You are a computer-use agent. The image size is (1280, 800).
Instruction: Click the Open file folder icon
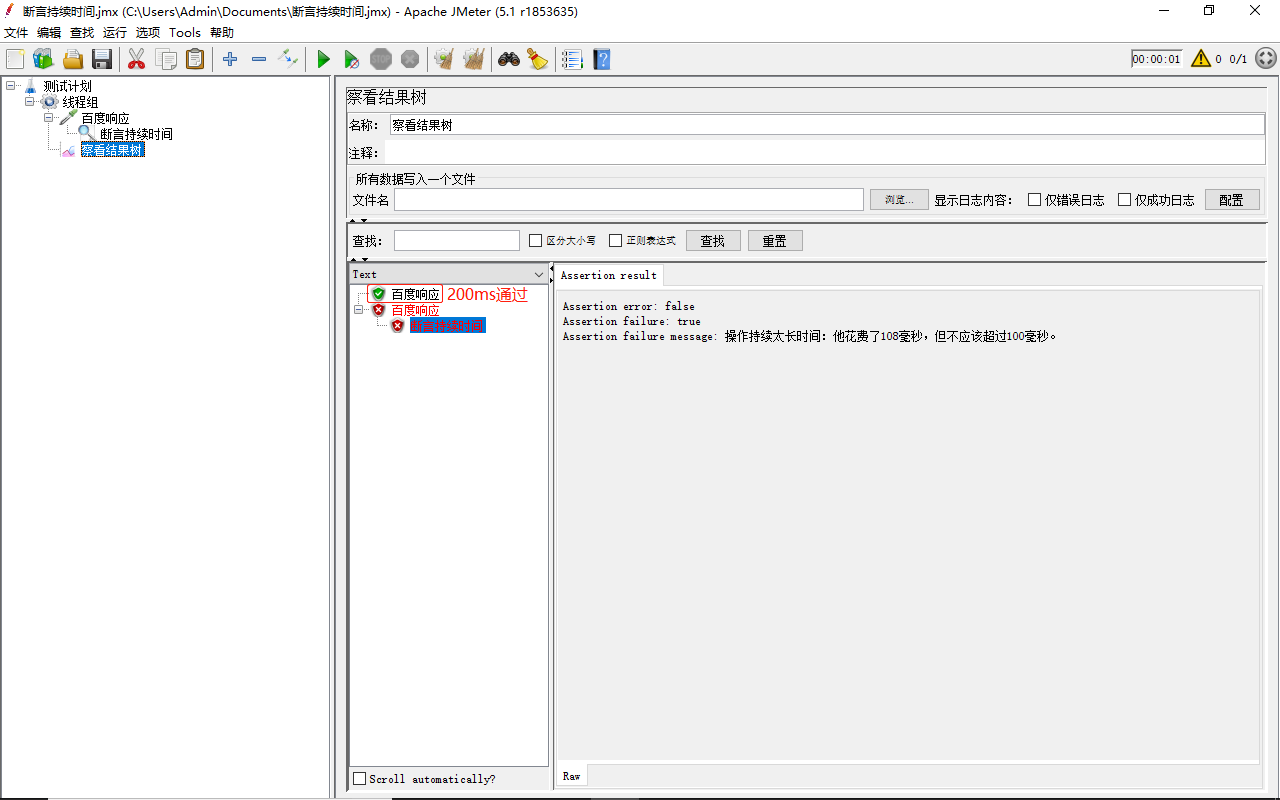[73, 59]
